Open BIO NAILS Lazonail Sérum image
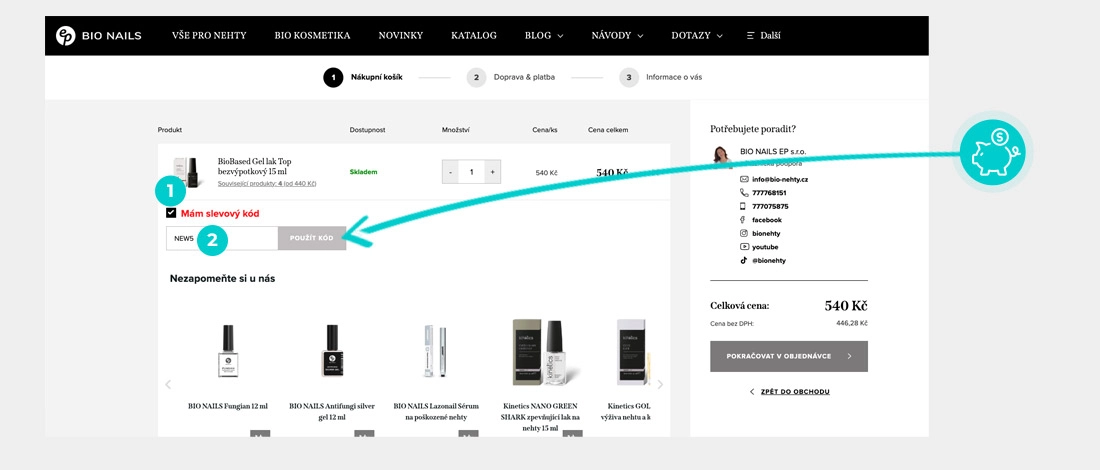This screenshot has width=1100, height=470. [x=436, y=351]
